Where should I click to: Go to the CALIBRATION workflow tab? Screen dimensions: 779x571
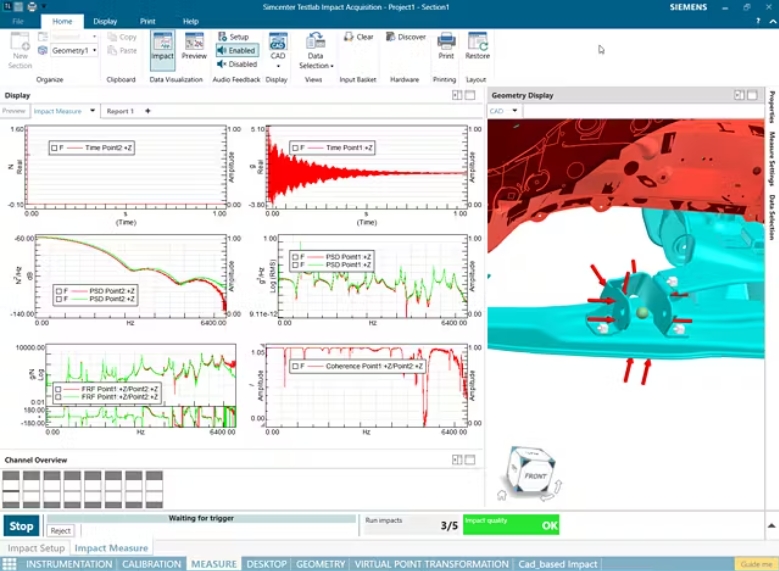153,564
